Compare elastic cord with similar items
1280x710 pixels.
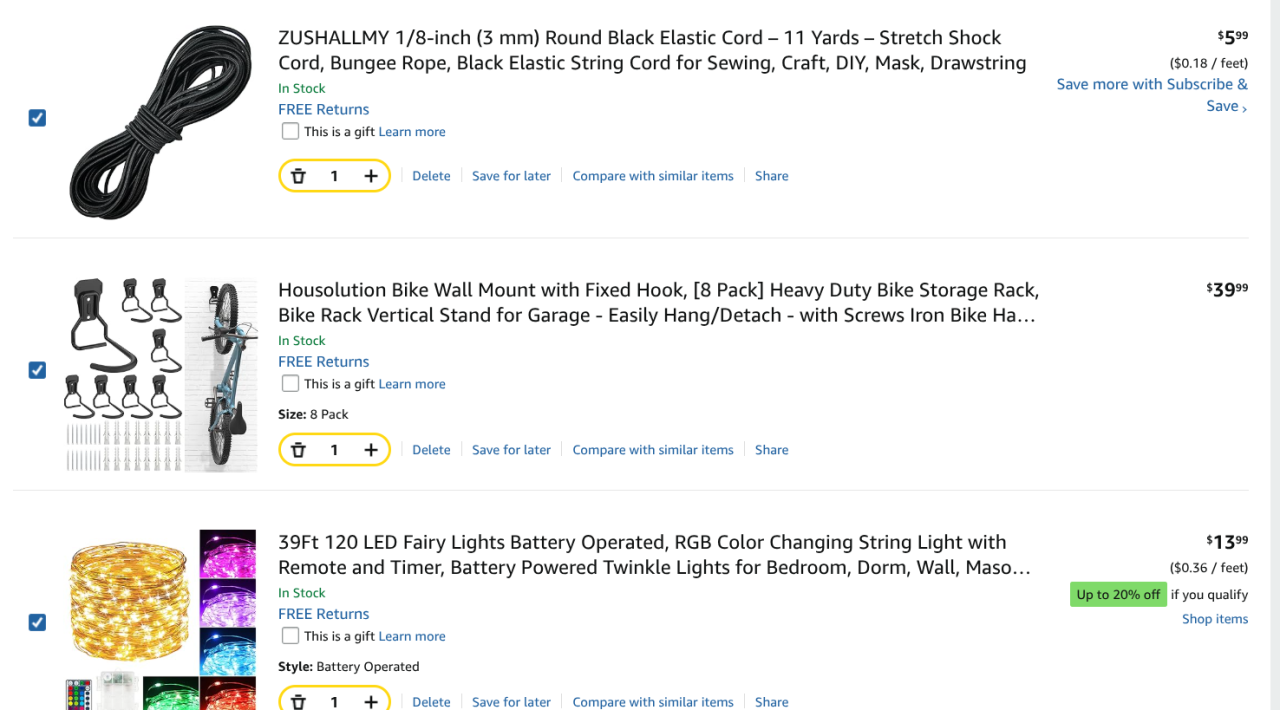coord(653,176)
